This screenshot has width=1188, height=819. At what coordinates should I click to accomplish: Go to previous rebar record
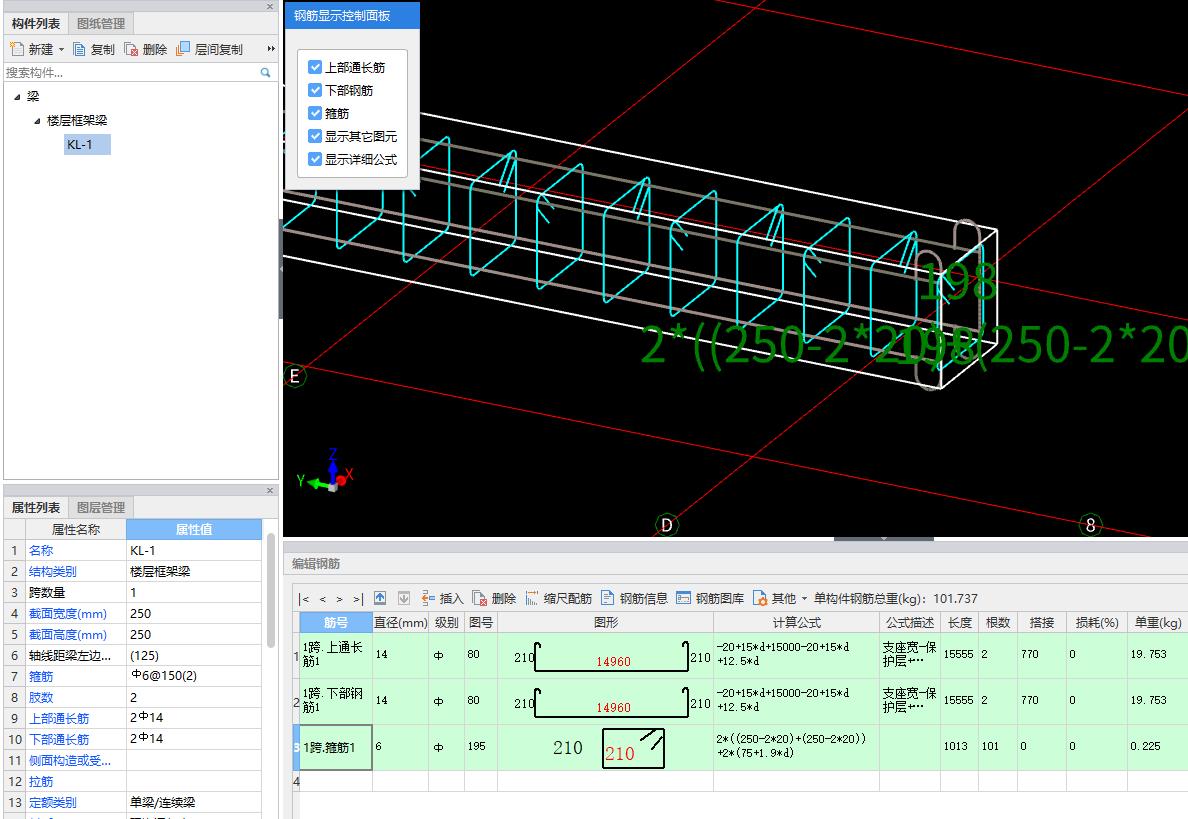323,599
